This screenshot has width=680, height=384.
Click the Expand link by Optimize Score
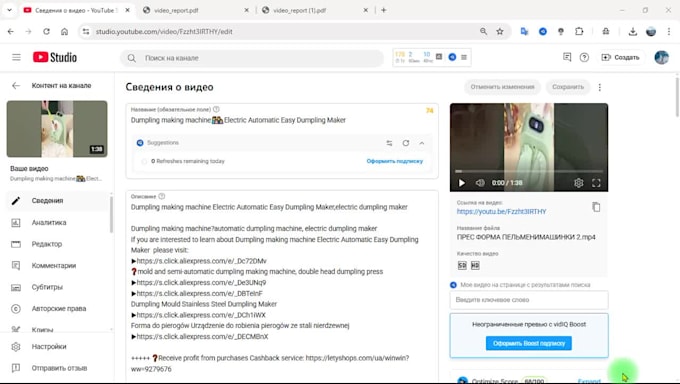(589, 381)
